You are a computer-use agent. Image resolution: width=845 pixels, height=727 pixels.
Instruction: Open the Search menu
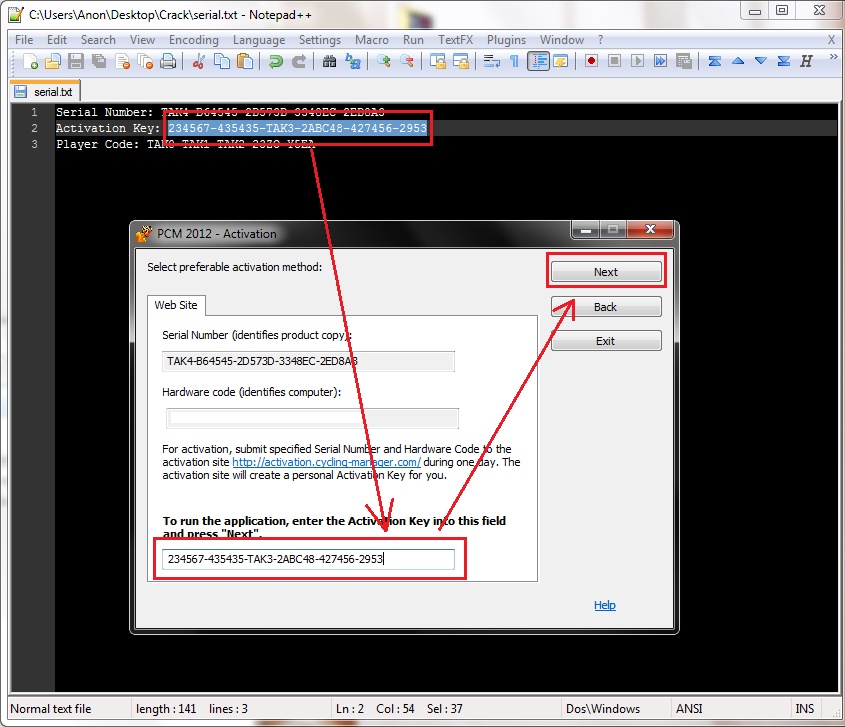click(x=98, y=40)
